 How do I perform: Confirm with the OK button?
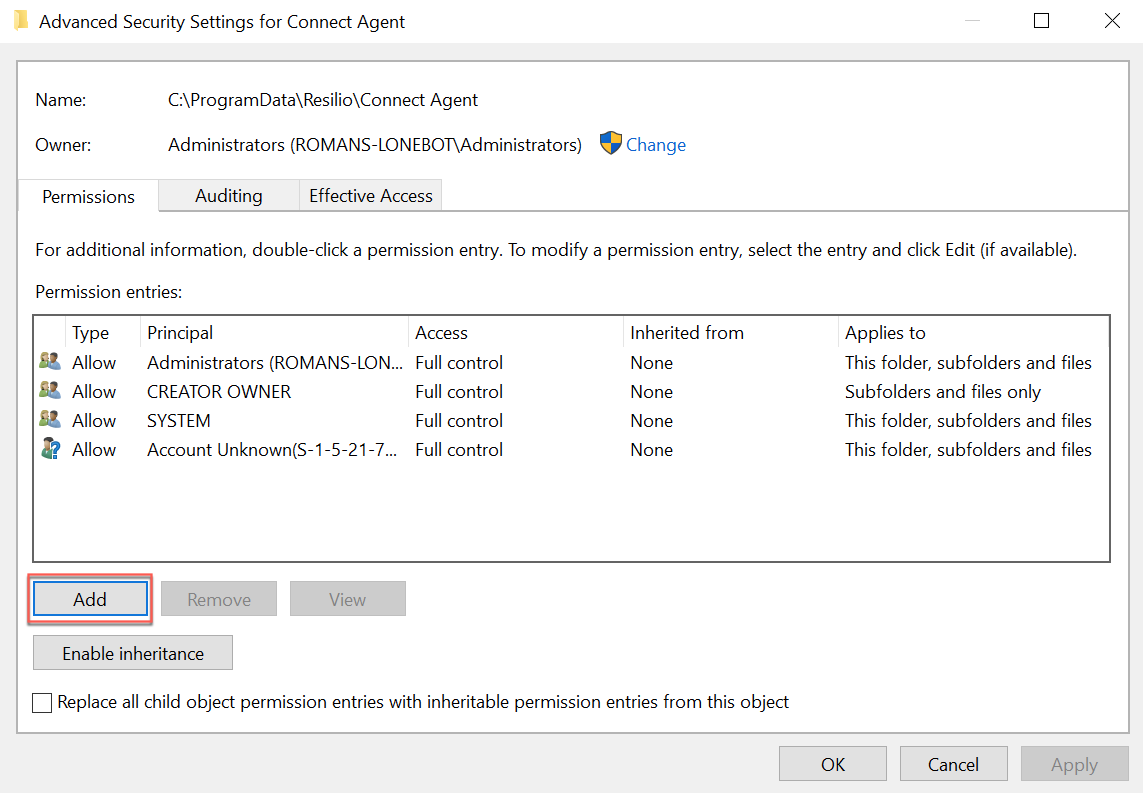(x=833, y=765)
